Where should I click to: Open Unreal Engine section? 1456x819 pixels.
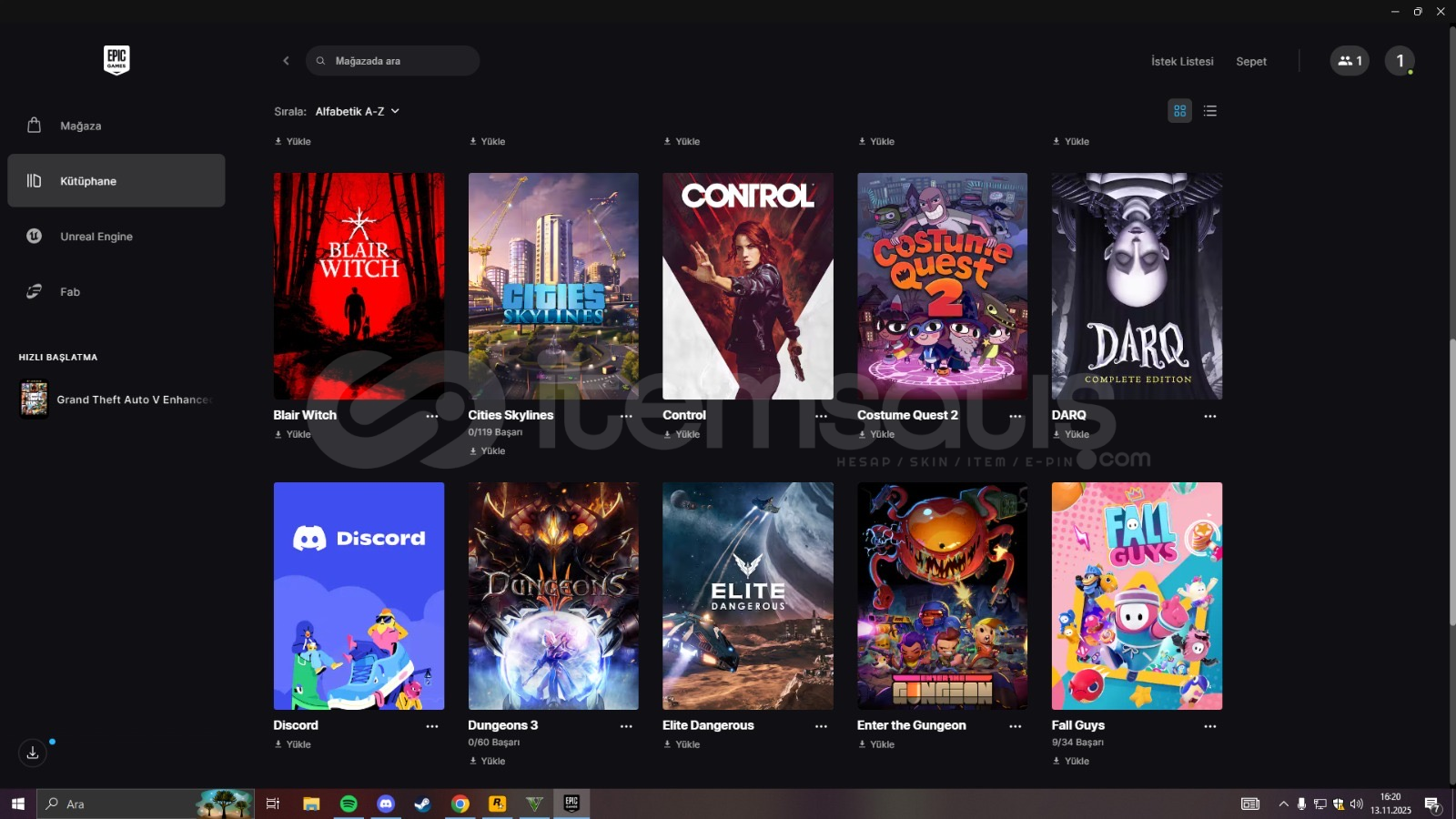coord(116,236)
